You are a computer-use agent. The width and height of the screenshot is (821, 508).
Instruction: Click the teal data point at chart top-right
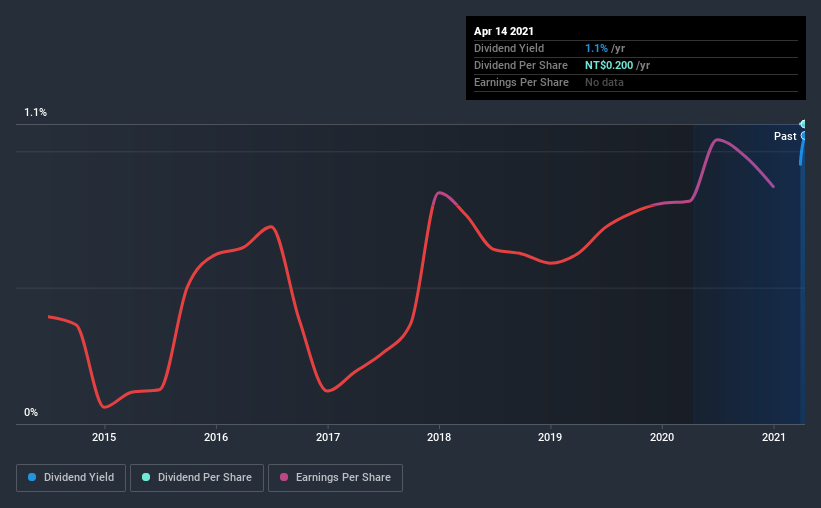point(803,124)
